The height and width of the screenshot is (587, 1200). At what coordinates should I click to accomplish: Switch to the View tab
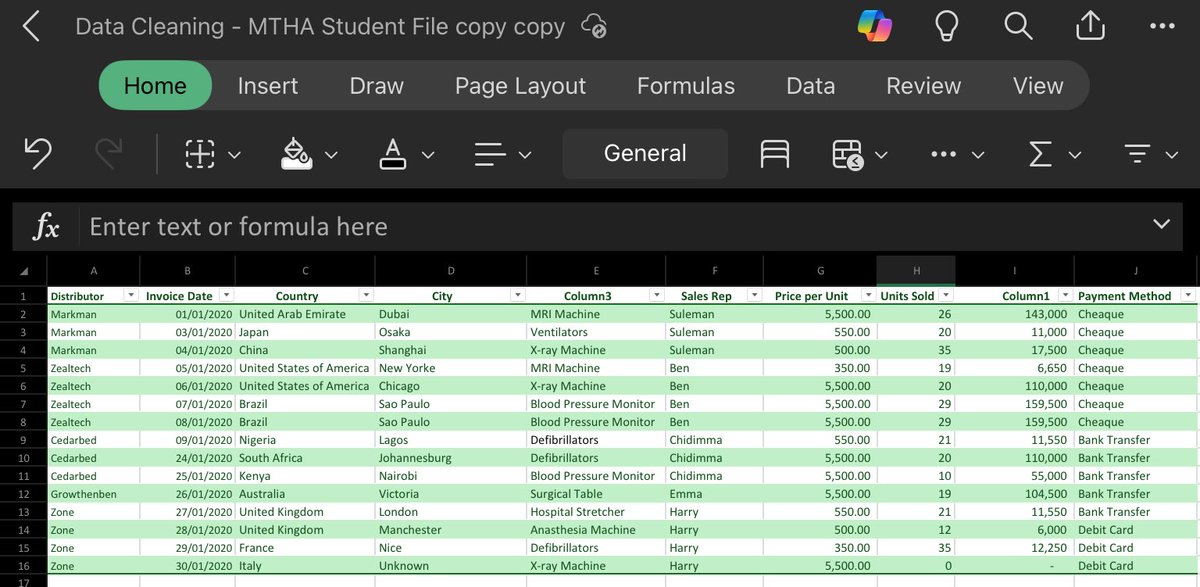[x=1038, y=86]
